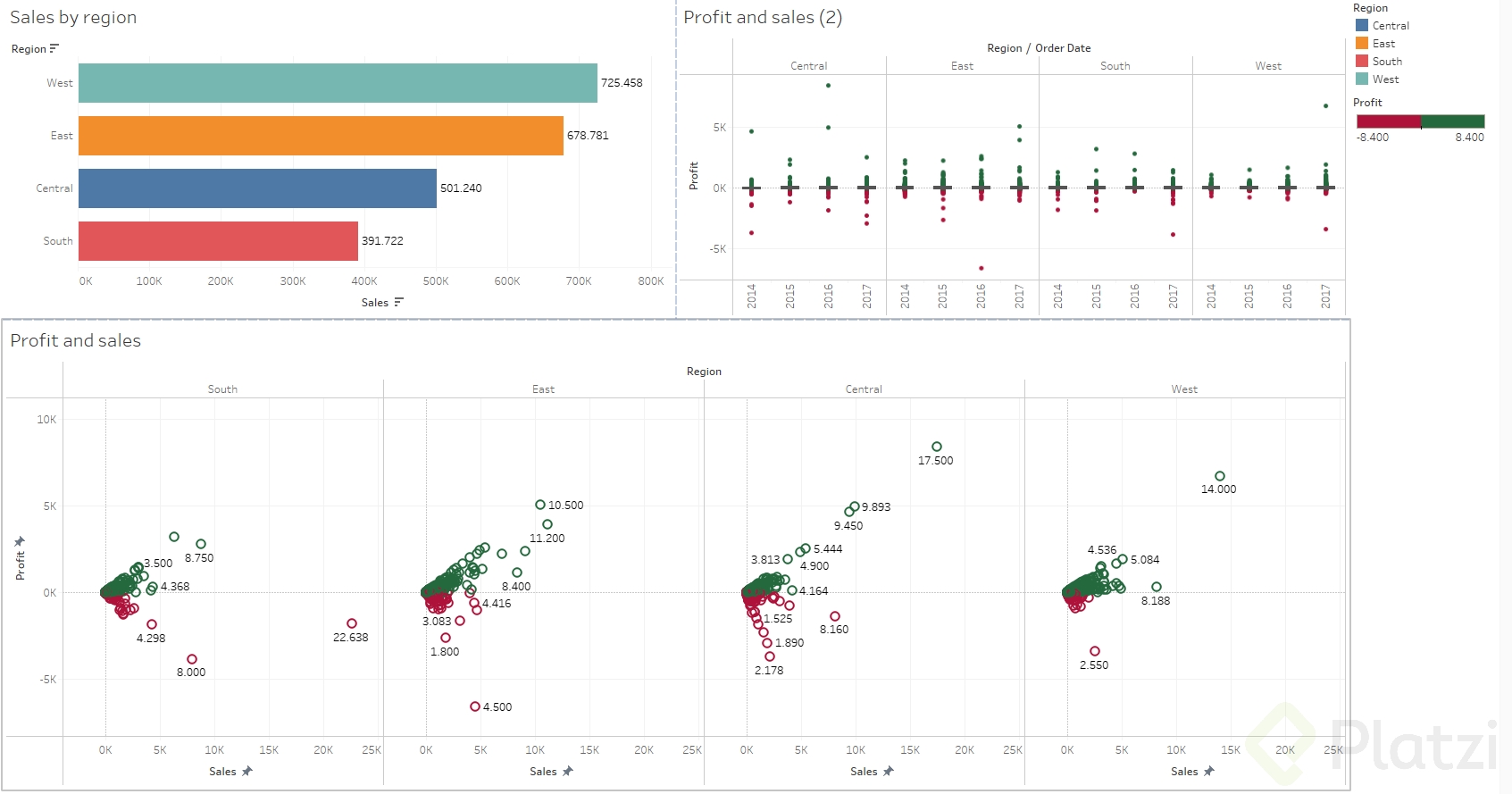Click the South column header in Profit and sales (2)
Viewport: 1512px width, 794px height.
coord(1115,66)
